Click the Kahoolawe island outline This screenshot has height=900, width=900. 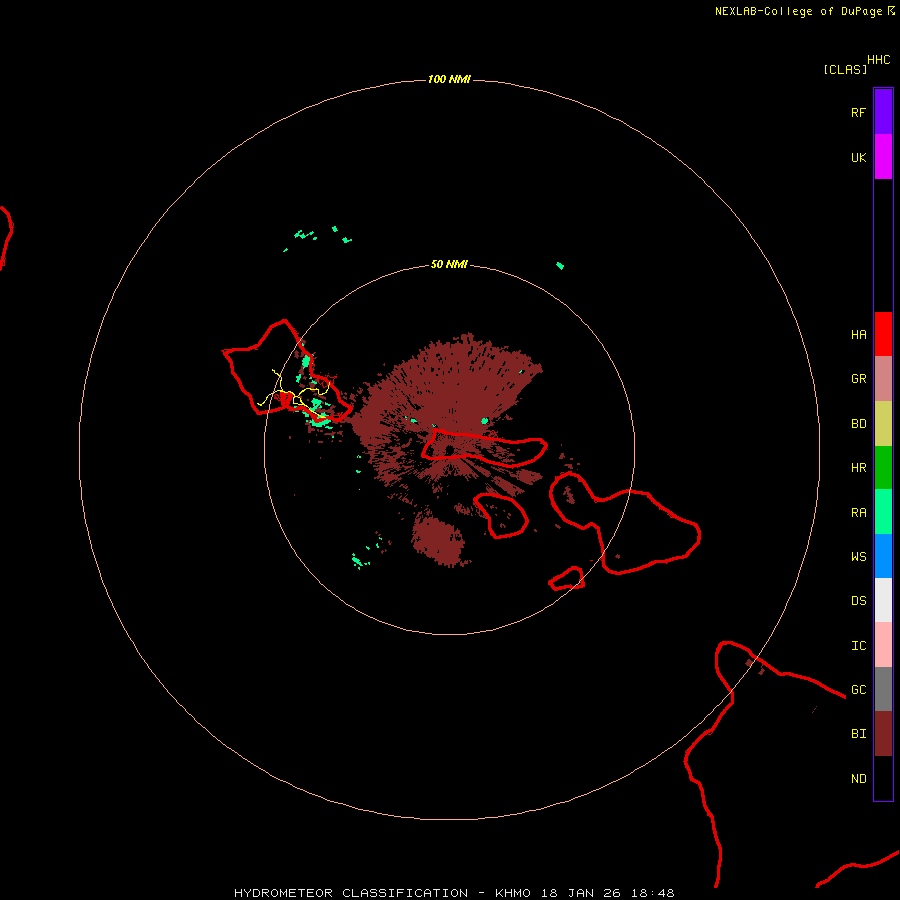(x=567, y=578)
